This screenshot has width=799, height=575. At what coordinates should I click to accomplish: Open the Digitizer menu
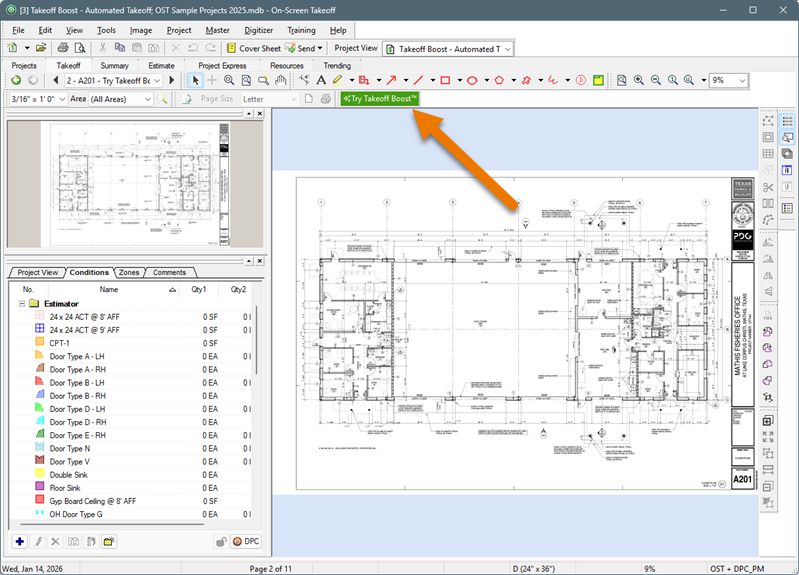[x=258, y=30]
